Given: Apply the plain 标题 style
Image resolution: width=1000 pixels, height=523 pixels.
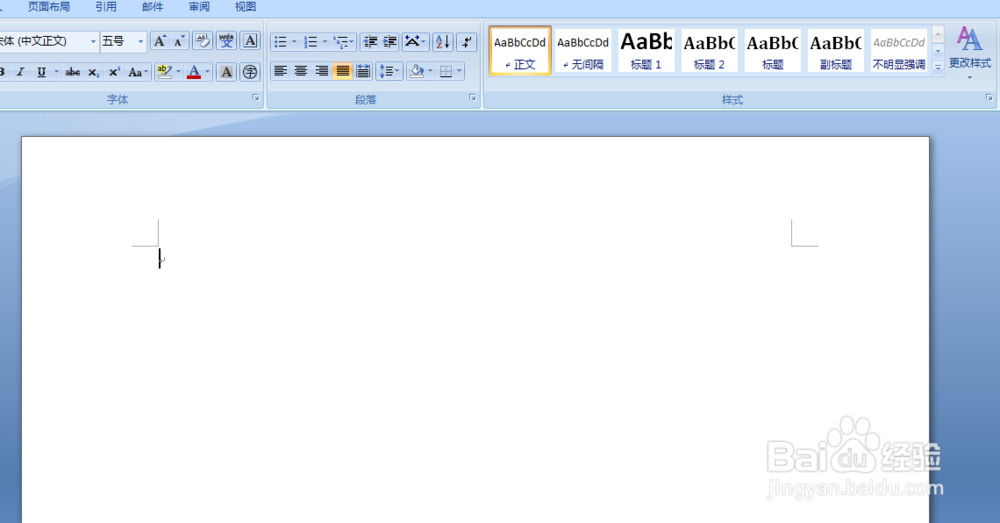Looking at the screenshot, I should pos(772,50).
